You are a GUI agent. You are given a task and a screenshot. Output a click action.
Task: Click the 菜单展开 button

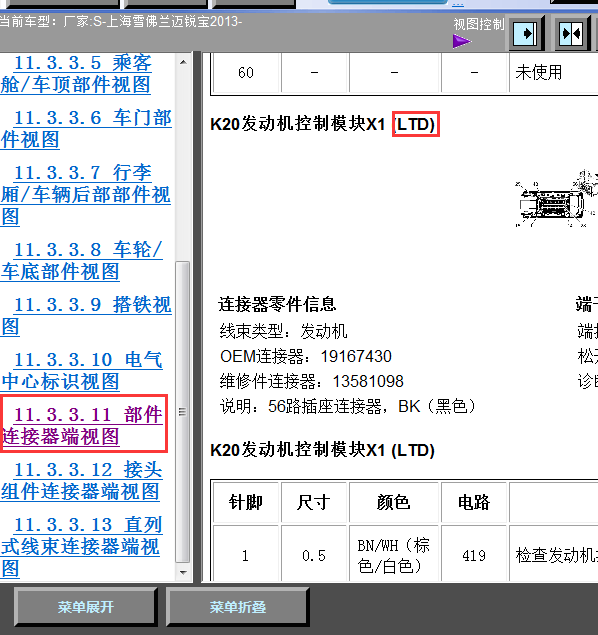[85, 607]
